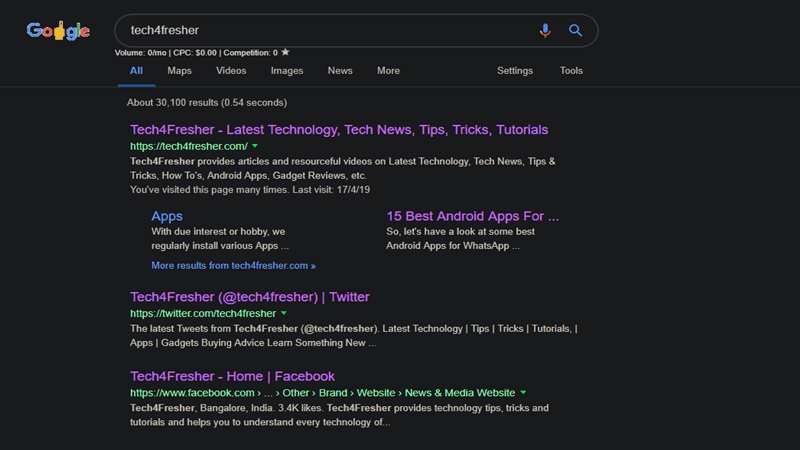Open Tech4Fresher - Home | Facebook result
Viewport: 800px width, 450px height.
pyautogui.click(x=232, y=377)
